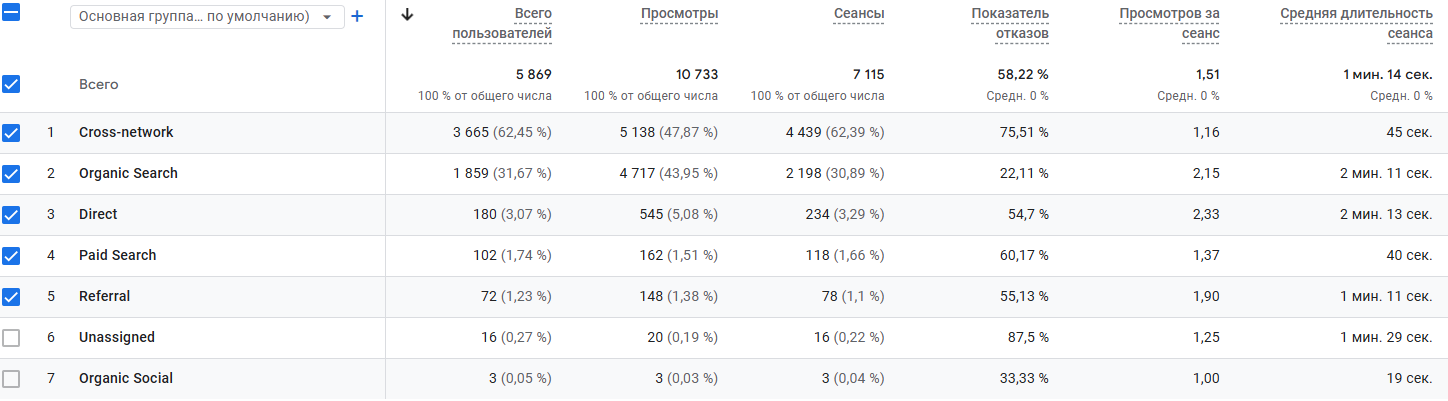1448x401 pixels.
Task: Sort by Показатель отказов column header
Action: 1010,24
